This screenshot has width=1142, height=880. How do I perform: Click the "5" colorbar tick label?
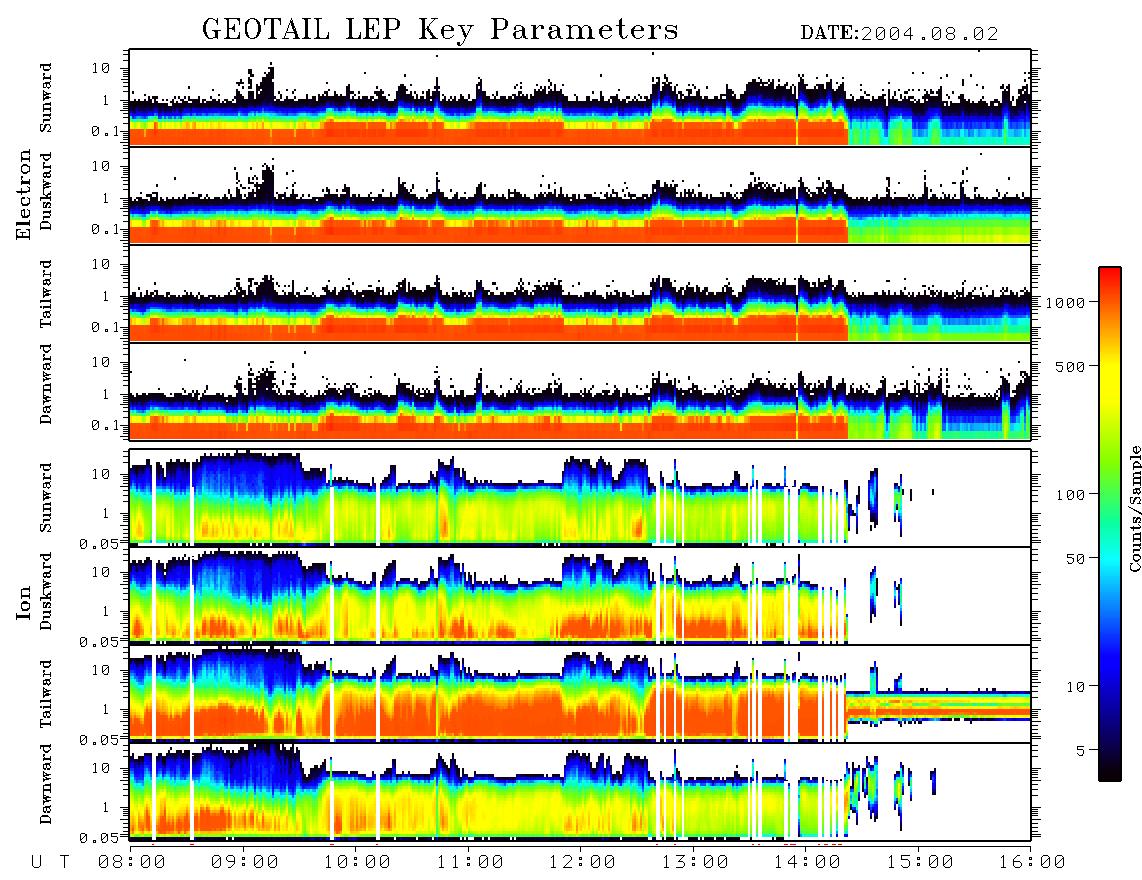pos(1081,750)
